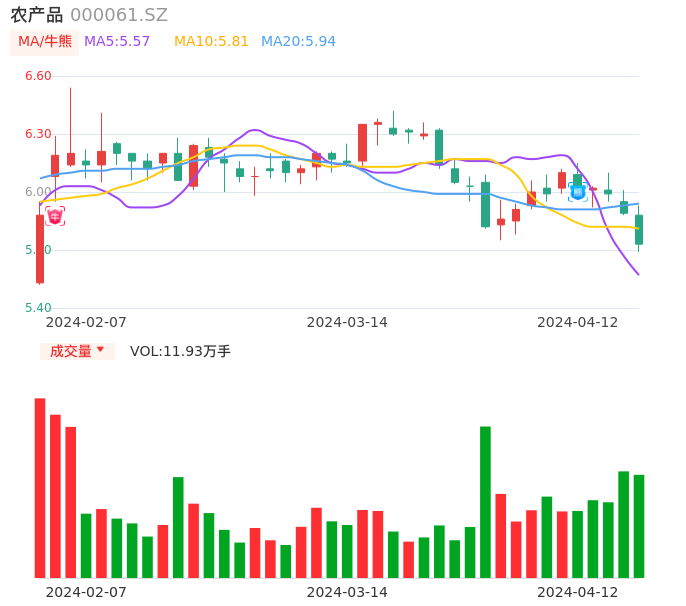This screenshot has height=606, width=686.
Task: Click the rightmost green volume bar
Action: [x=639, y=526]
